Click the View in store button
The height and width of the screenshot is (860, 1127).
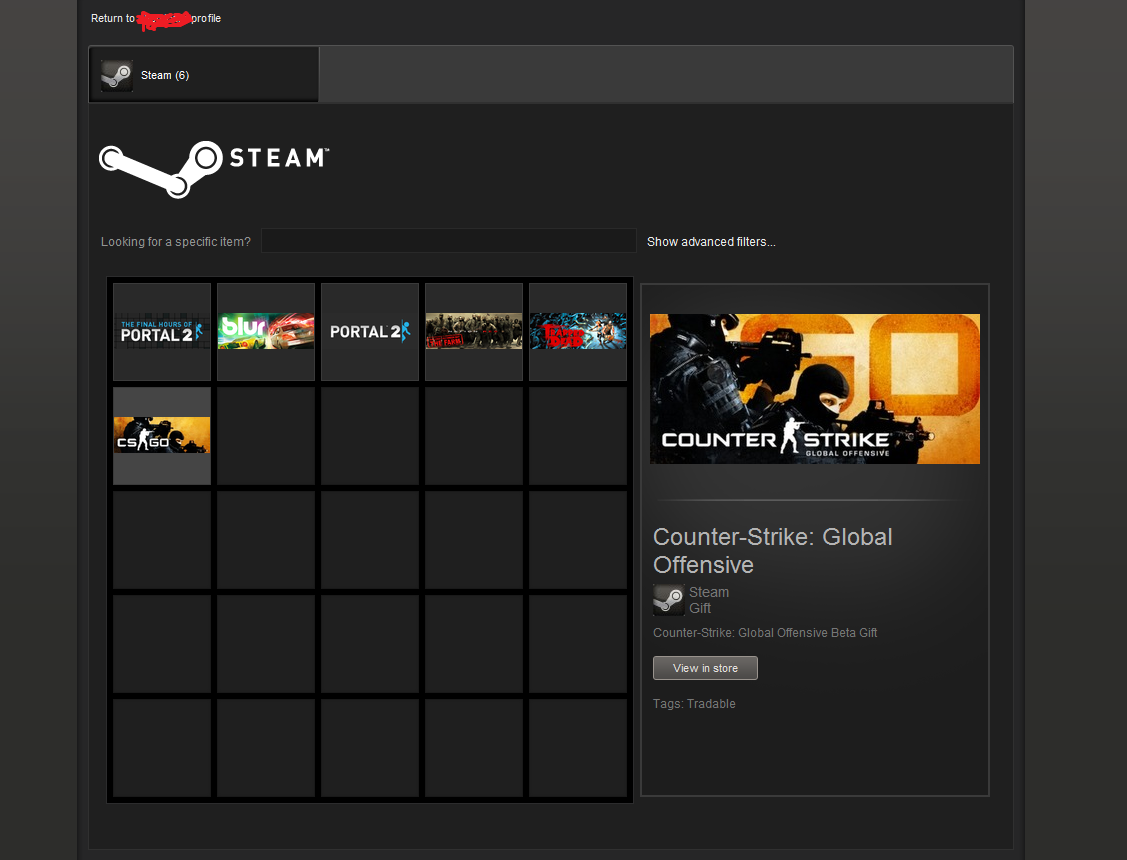[x=705, y=667]
